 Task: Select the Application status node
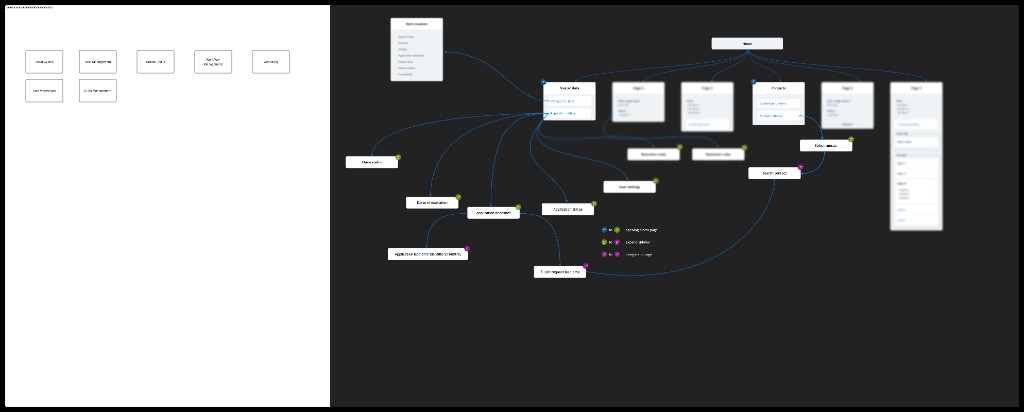(568, 209)
